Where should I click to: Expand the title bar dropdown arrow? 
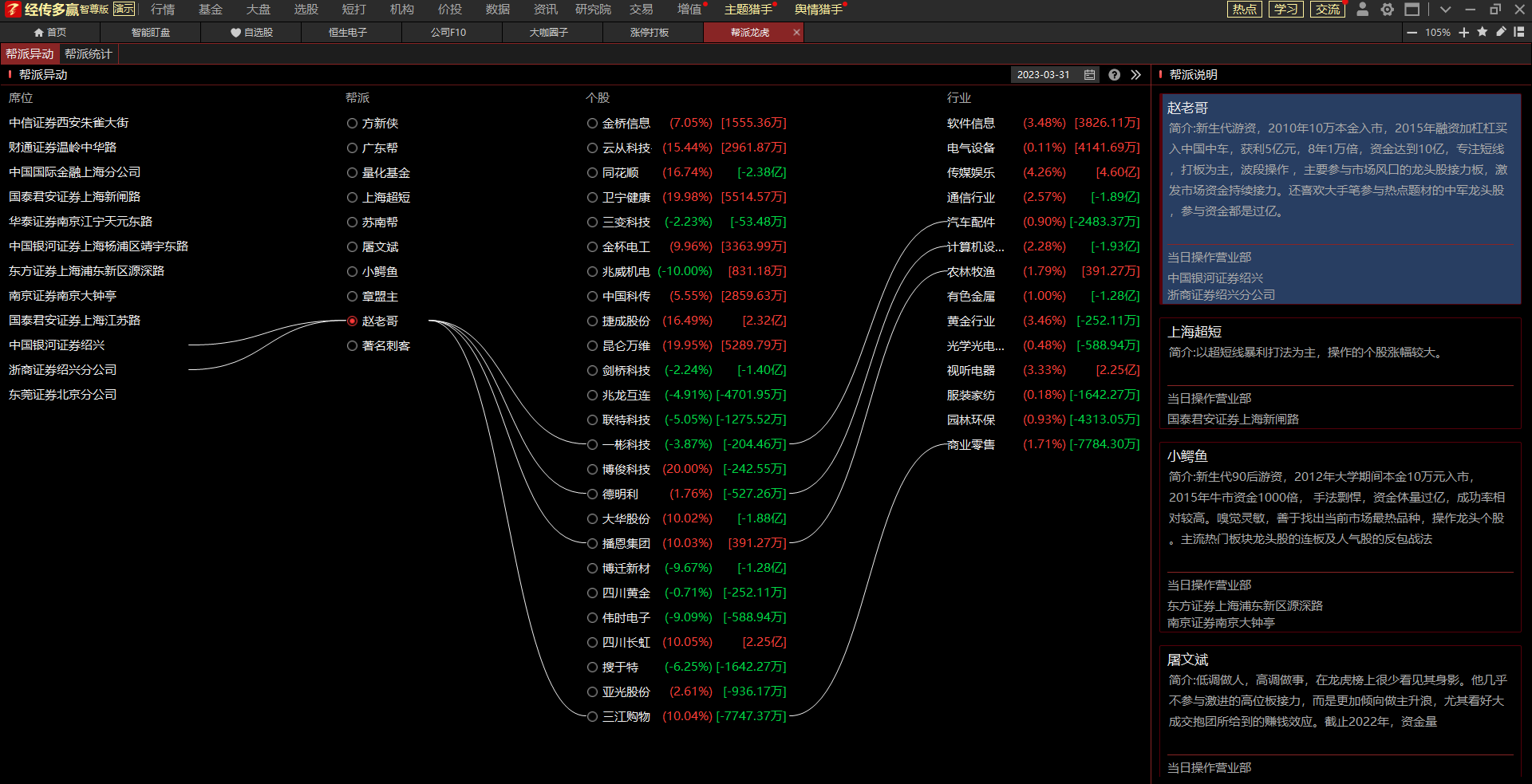[x=1445, y=10]
